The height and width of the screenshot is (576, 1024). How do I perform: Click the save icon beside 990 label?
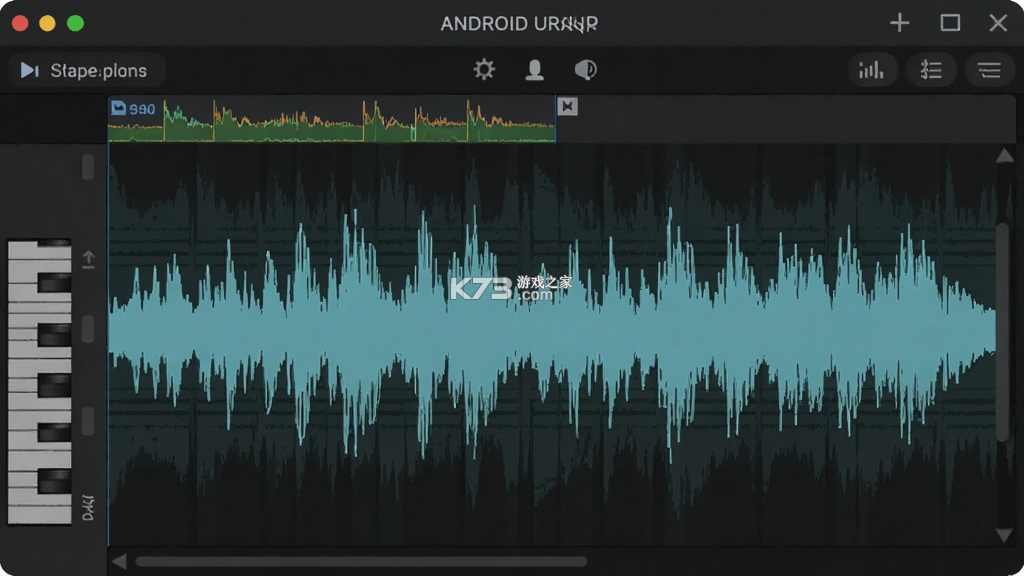click(x=118, y=107)
